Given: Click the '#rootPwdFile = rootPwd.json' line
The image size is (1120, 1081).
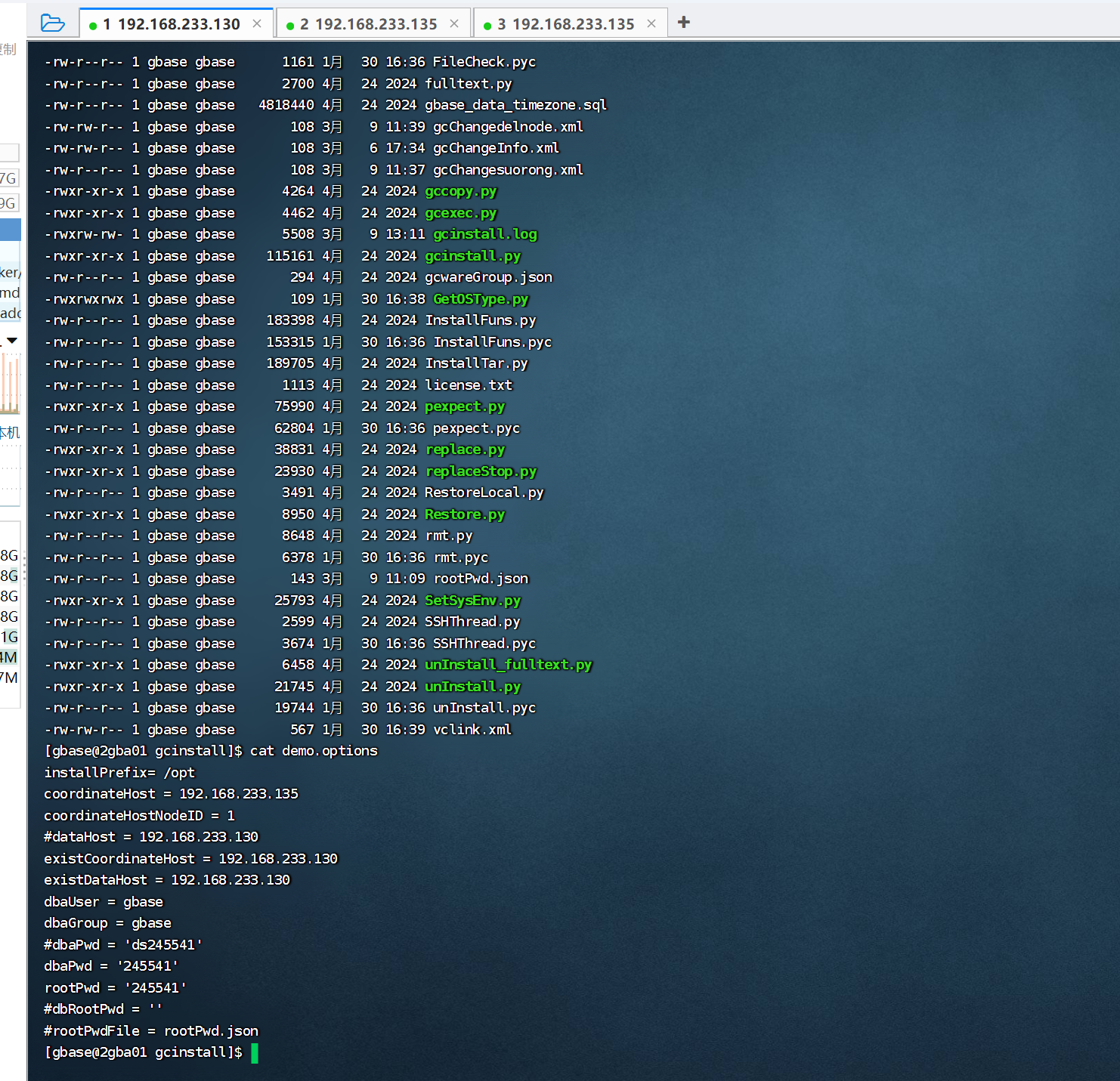Looking at the screenshot, I should [x=151, y=1031].
